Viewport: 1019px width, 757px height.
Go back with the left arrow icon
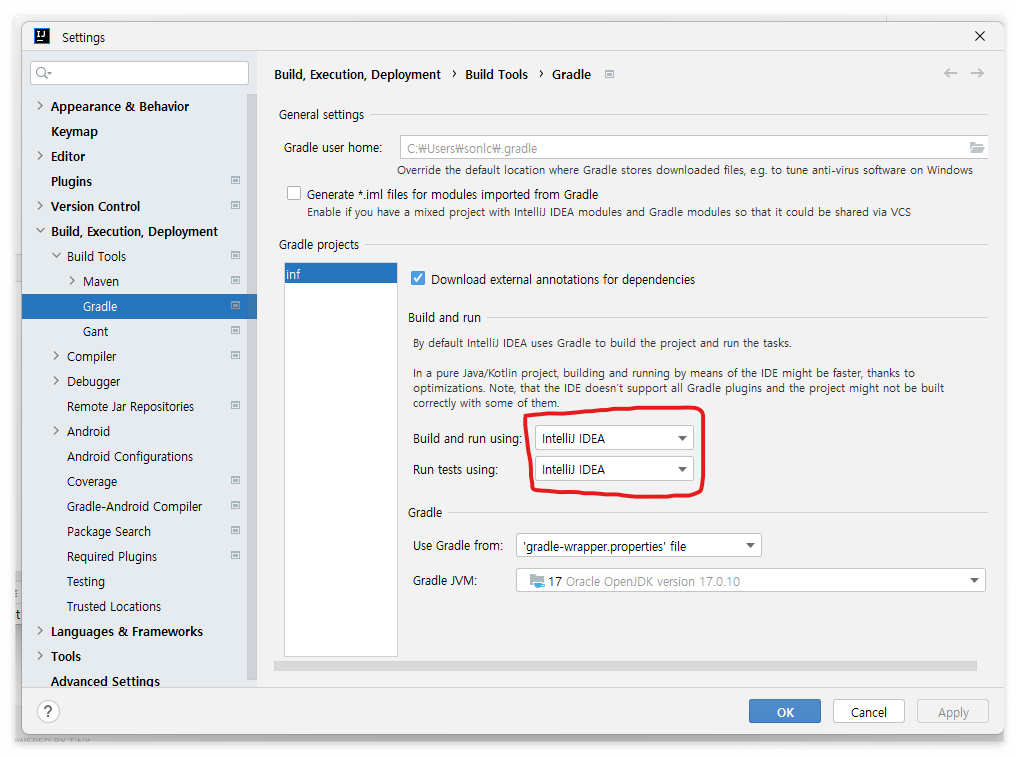(950, 73)
